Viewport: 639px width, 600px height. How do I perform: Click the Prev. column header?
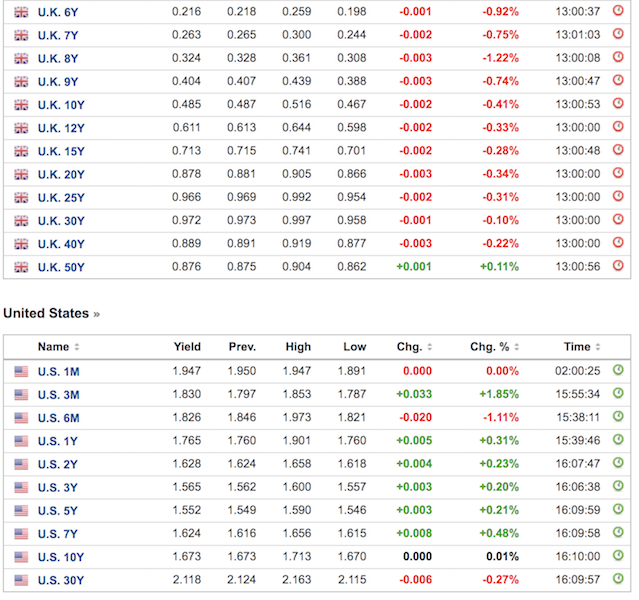tap(242, 347)
